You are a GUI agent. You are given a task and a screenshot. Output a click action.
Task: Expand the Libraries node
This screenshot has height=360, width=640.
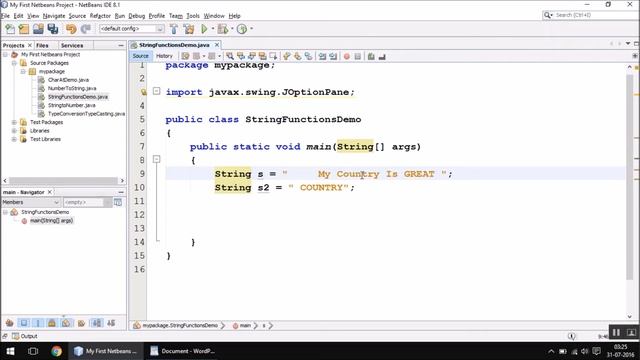click(x=14, y=131)
